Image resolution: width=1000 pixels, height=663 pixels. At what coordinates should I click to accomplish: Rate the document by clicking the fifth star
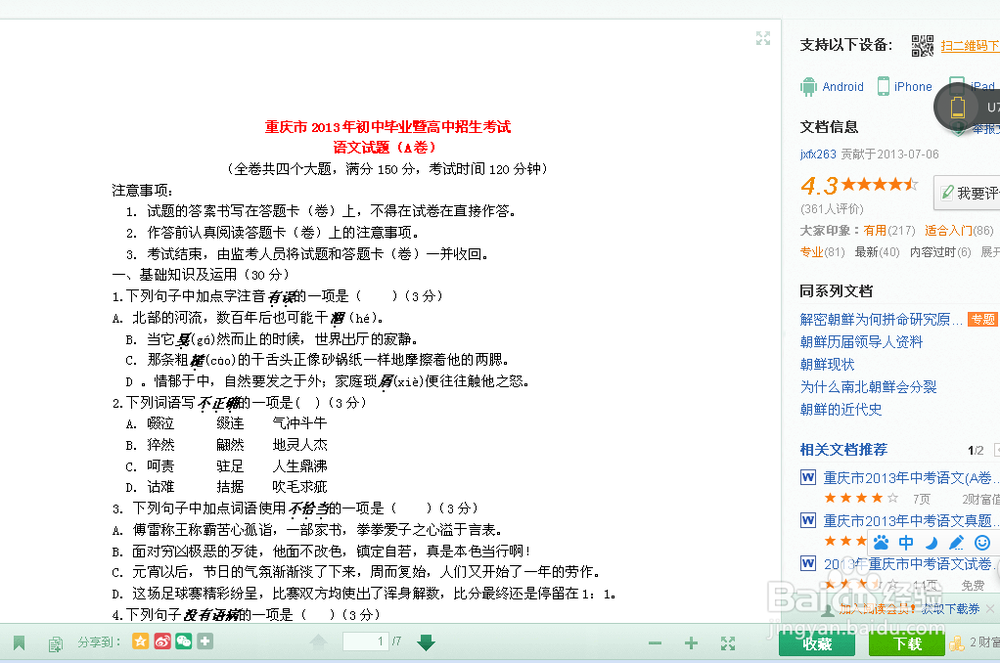(912, 184)
